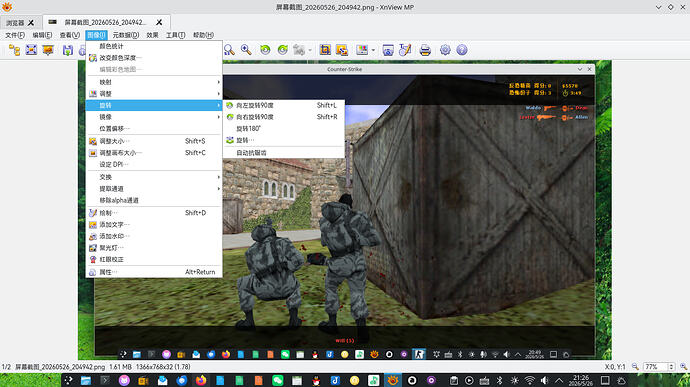690x387 pixels.
Task: Expand the highlighted 旋转 submenu
Action: [154, 105]
